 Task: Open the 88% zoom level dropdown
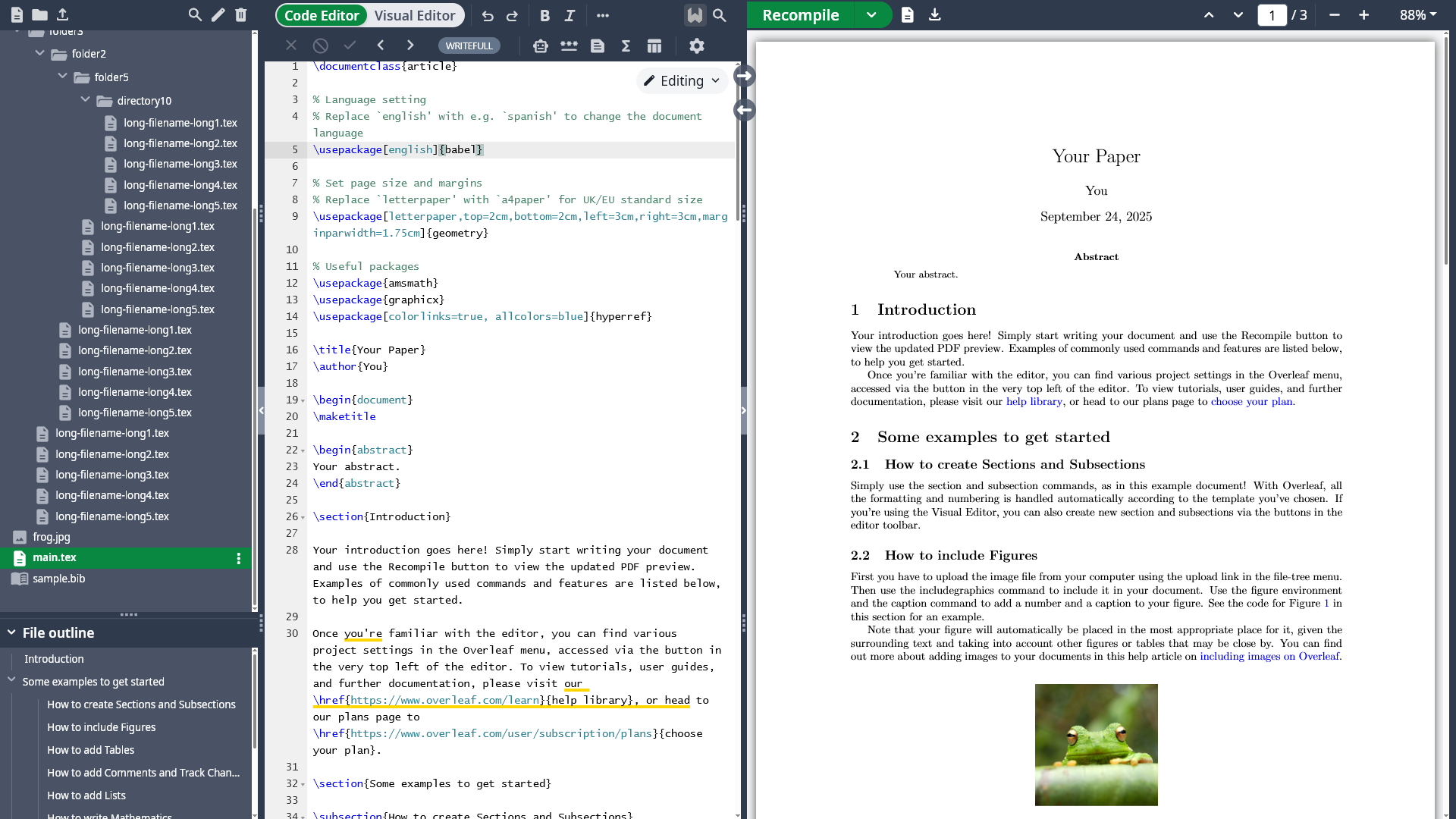coord(1417,15)
